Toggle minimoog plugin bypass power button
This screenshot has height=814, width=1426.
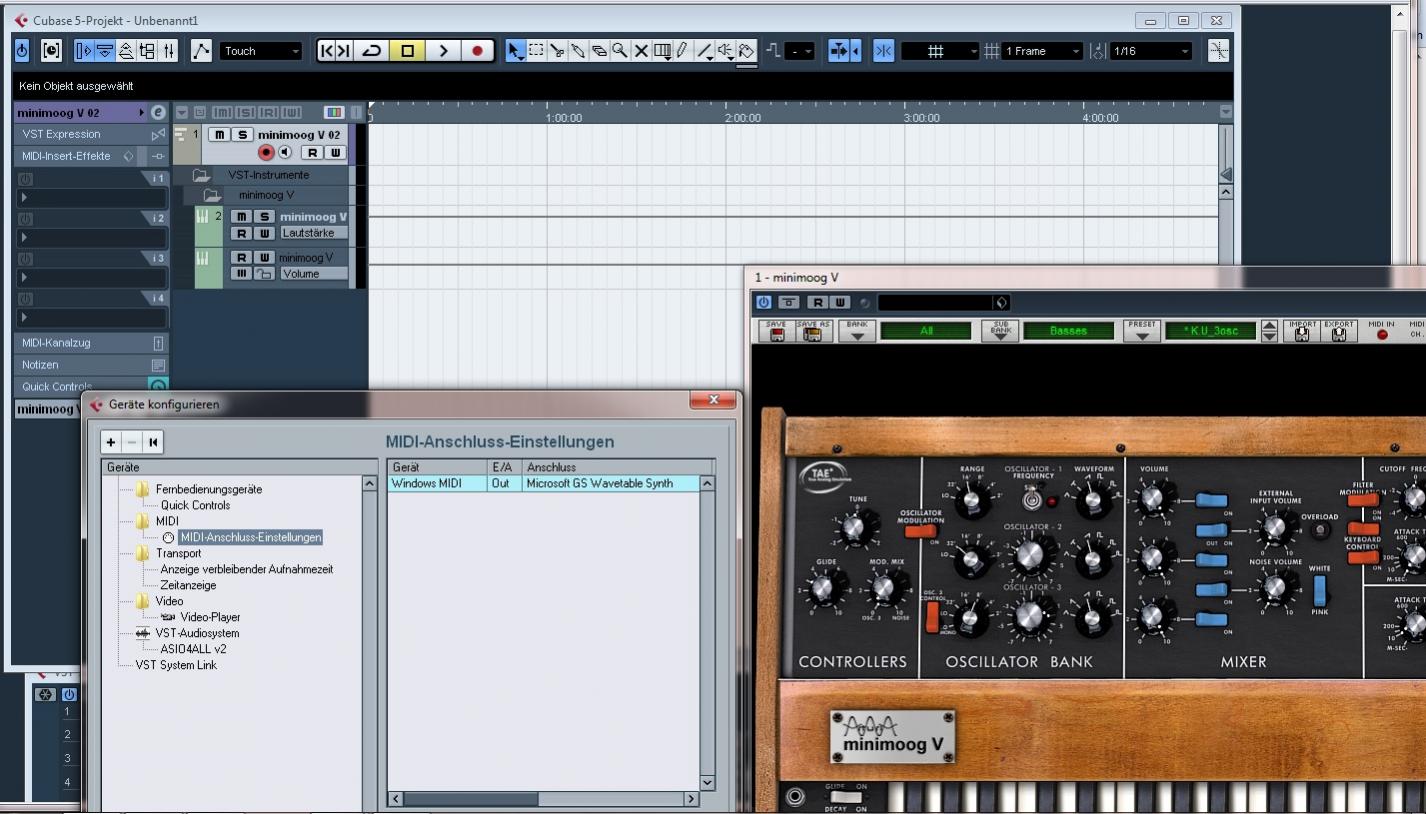click(765, 302)
